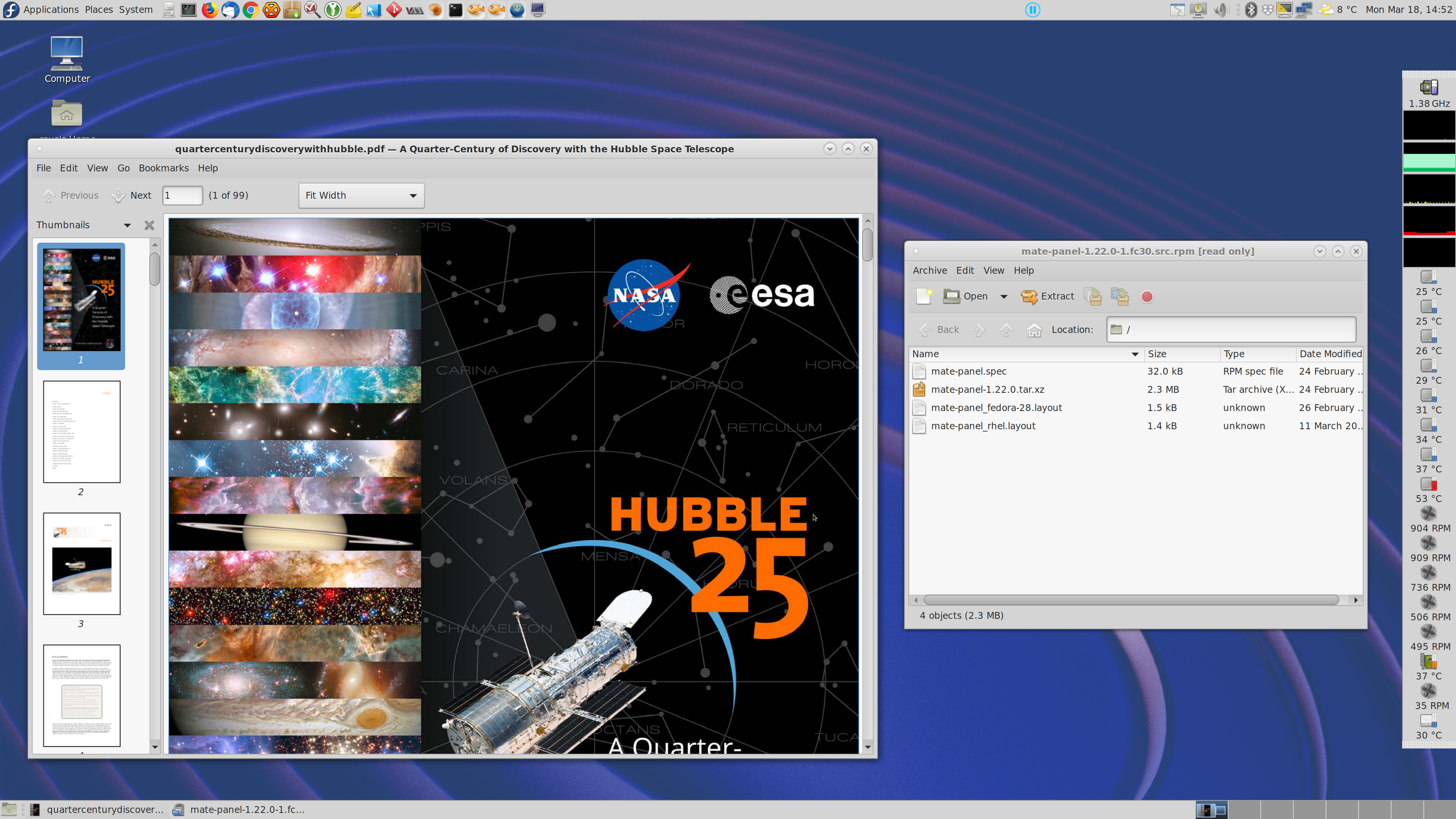Click the red Stop icon in archive manager
The image size is (1456, 819).
(x=1147, y=296)
